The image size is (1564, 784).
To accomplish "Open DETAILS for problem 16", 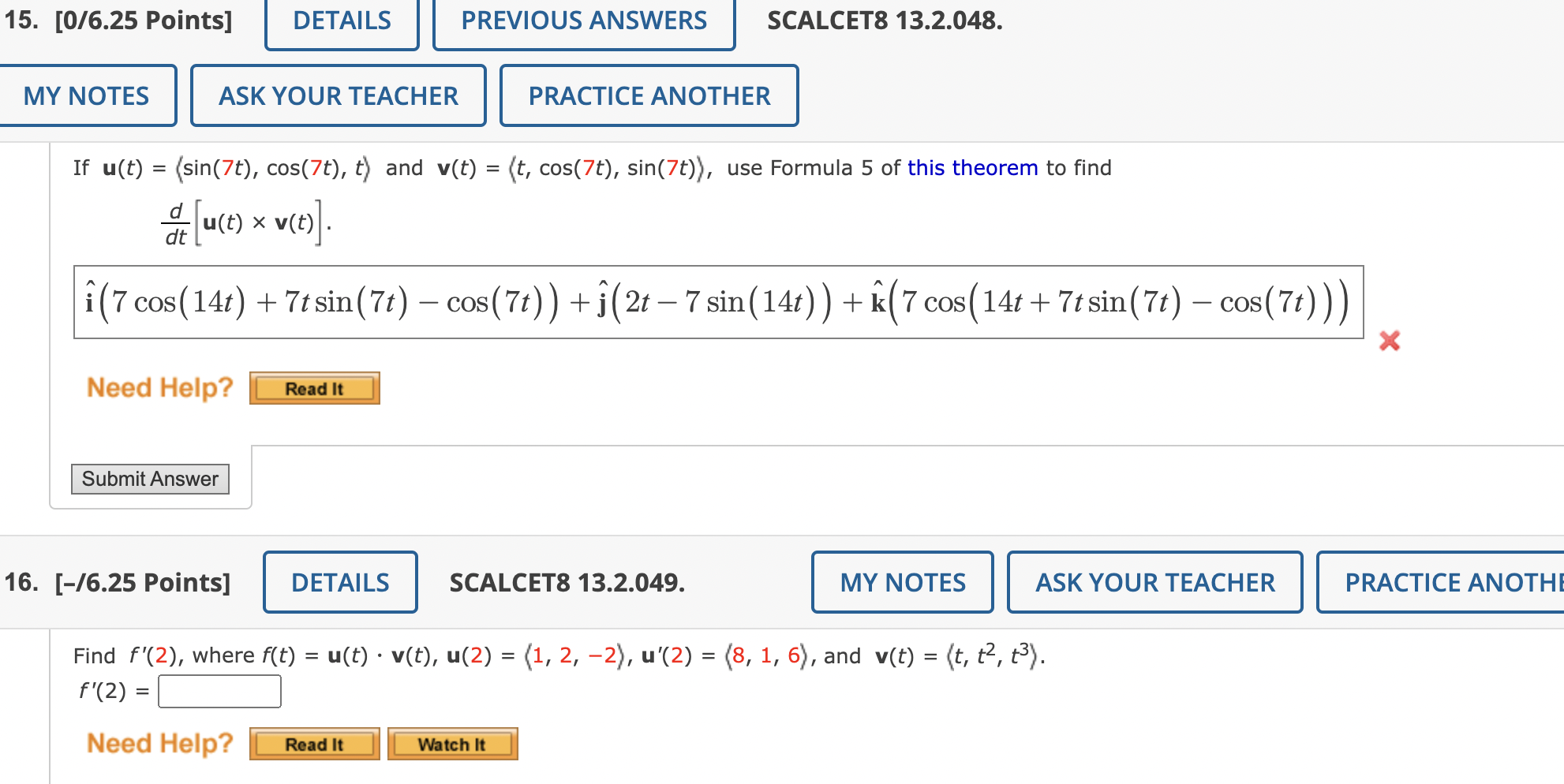I will coord(339,582).
